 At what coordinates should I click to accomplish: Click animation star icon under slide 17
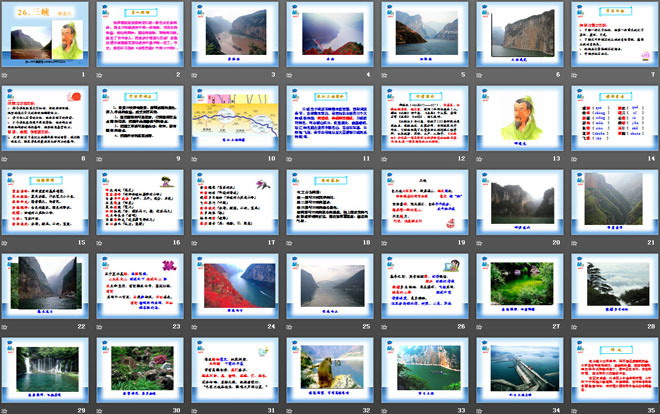195,243
